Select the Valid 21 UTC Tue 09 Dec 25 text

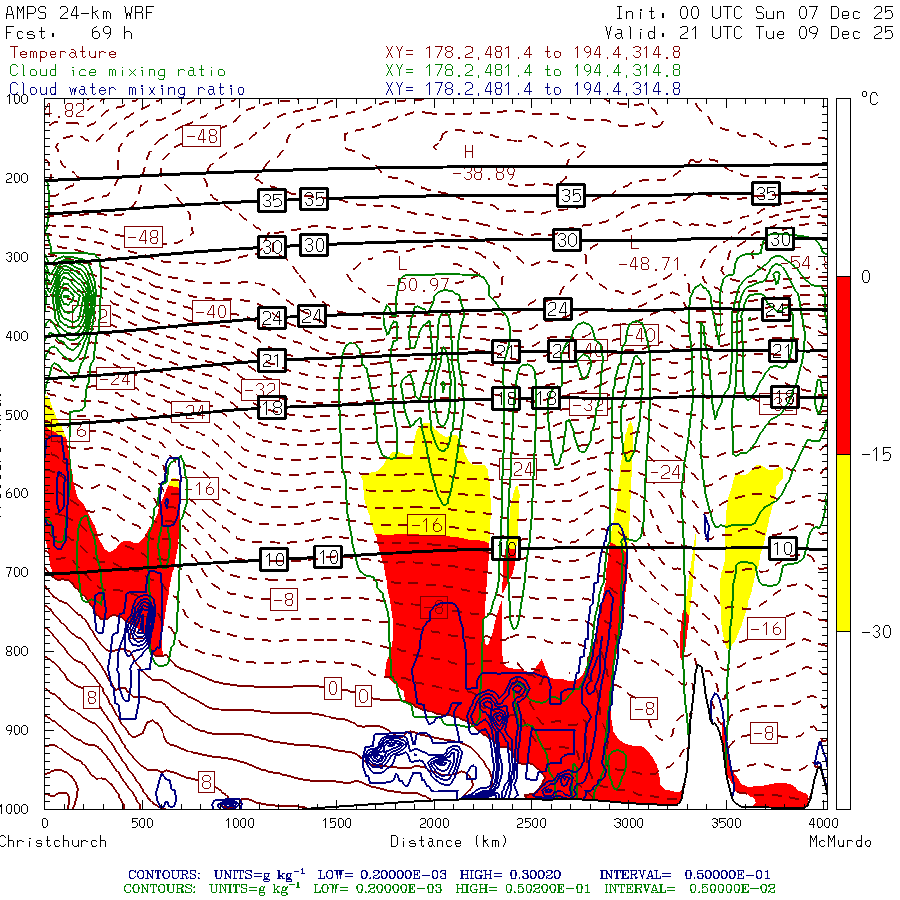[749, 33]
